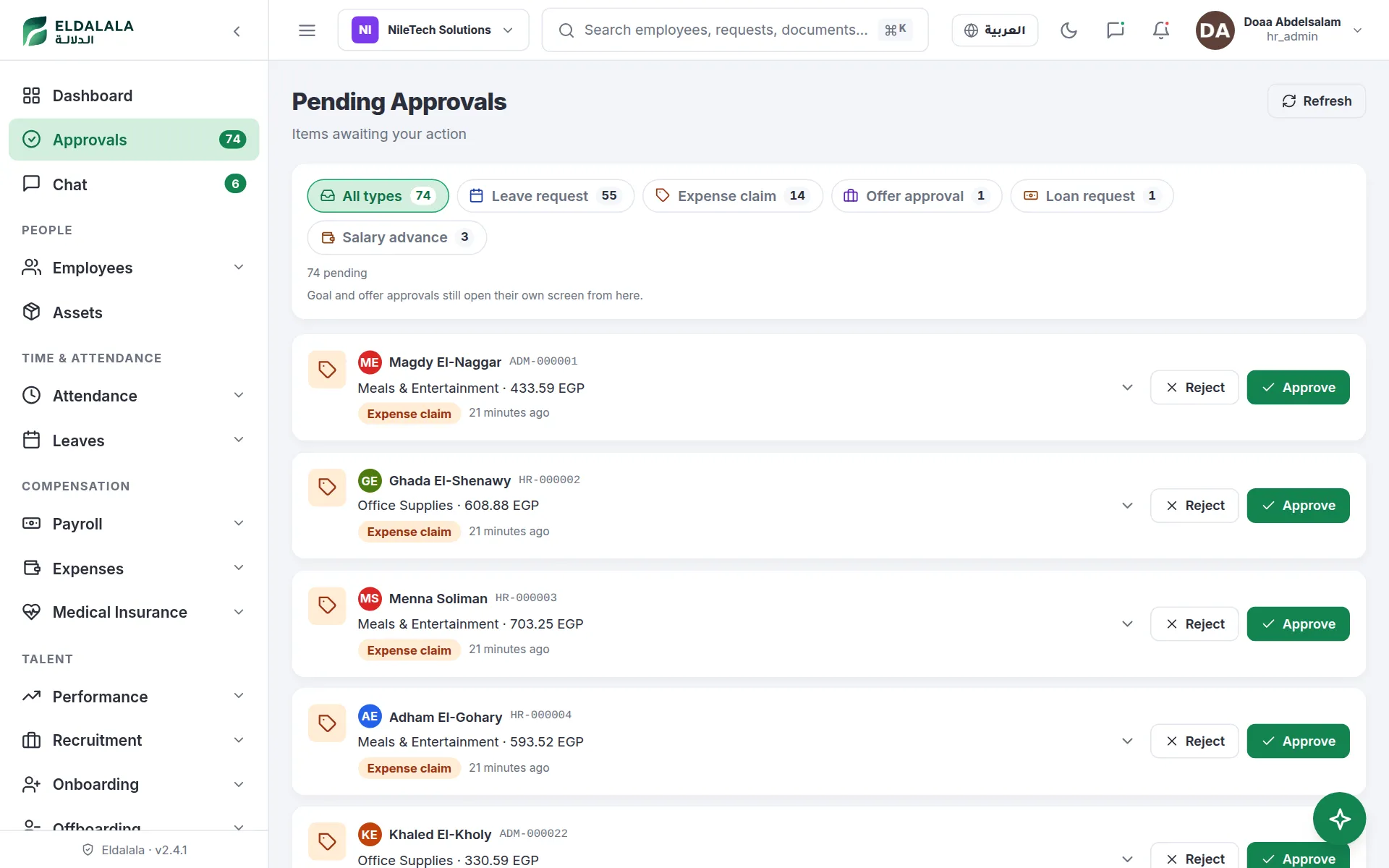Filter by Expense claim
This screenshot has height=868, width=1389.
click(x=733, y=196)
